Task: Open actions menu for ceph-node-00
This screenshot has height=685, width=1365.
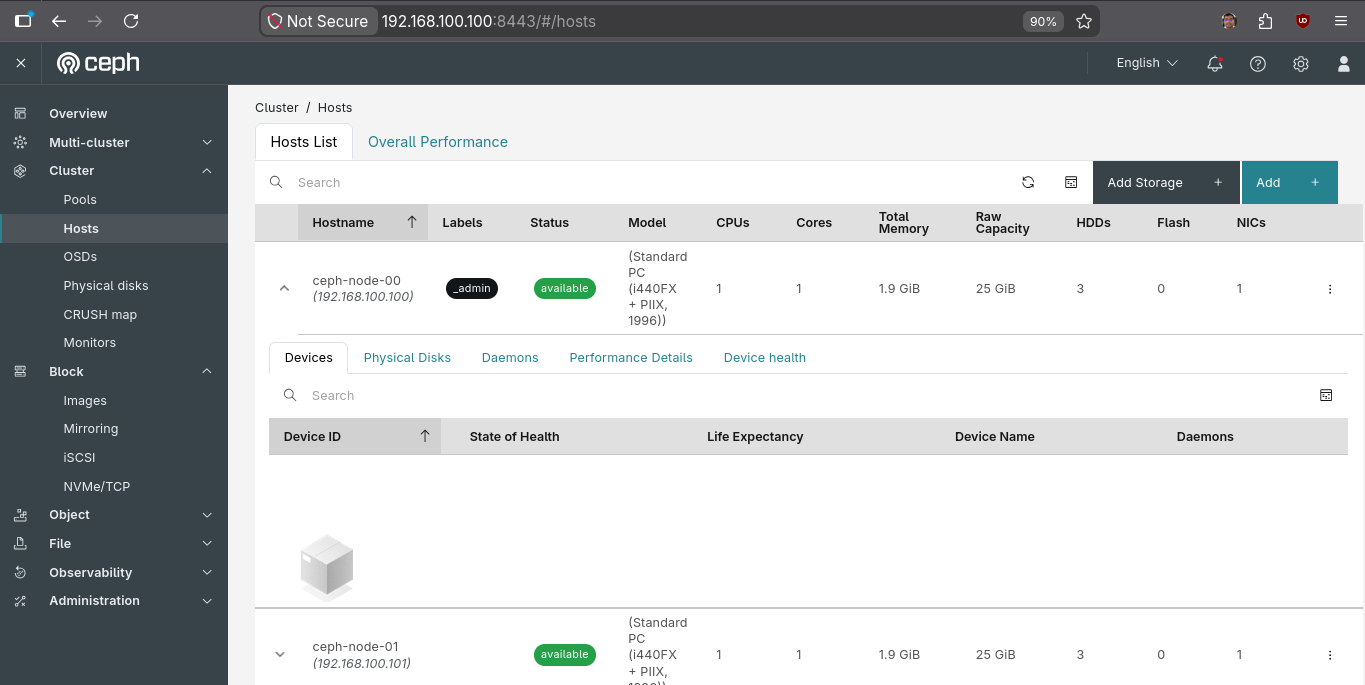Action: click(x=1330, y=289)
